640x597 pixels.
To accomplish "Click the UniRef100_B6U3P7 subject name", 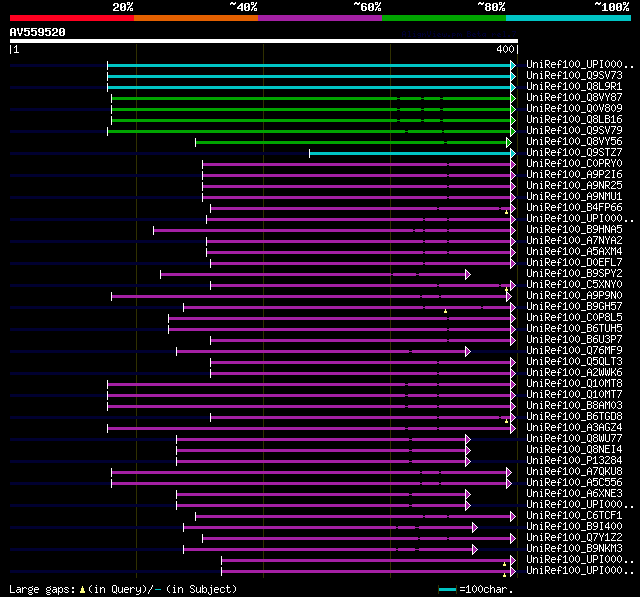I will (574, 340).
